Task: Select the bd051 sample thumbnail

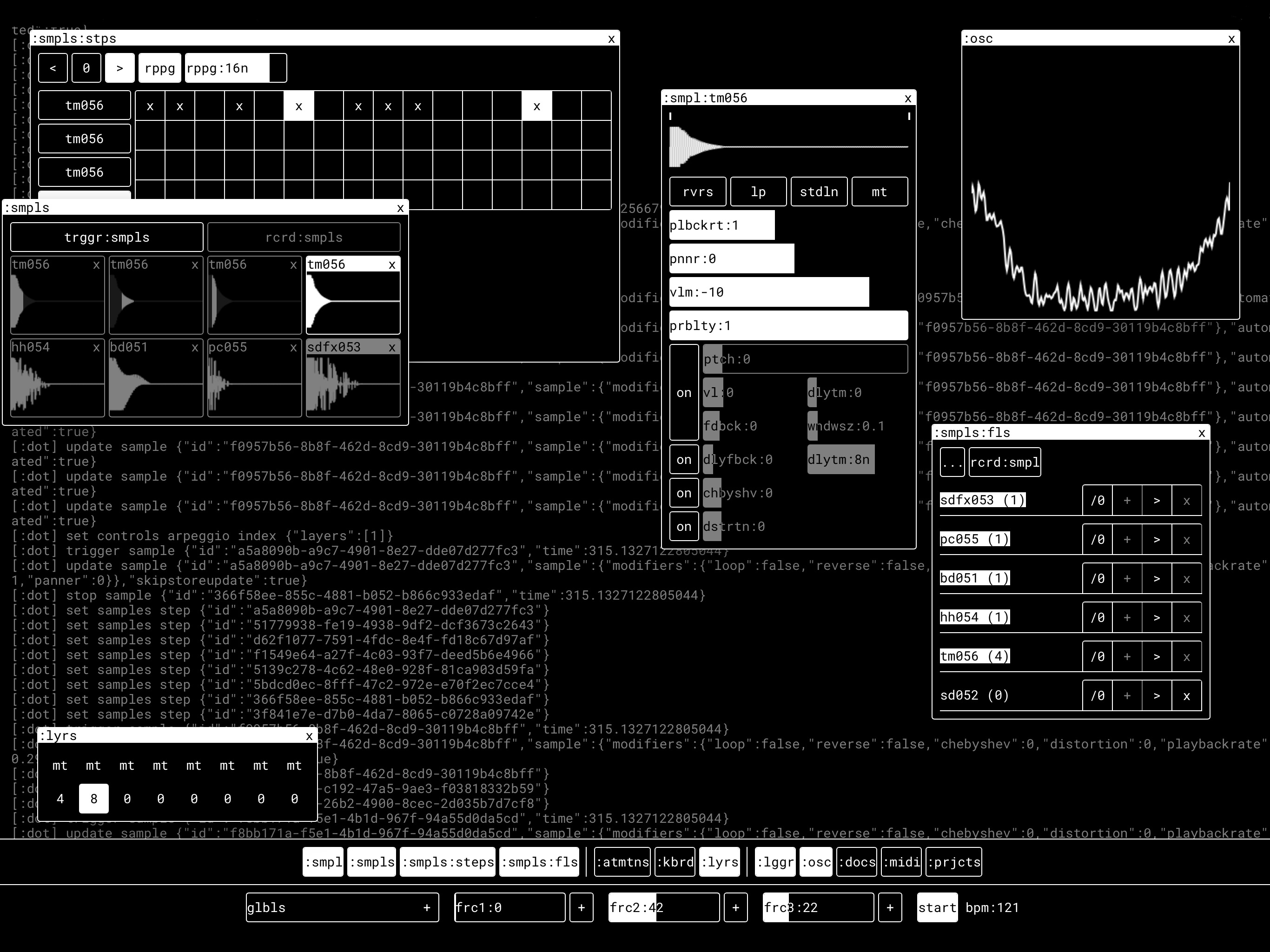Action: (156, 378)
